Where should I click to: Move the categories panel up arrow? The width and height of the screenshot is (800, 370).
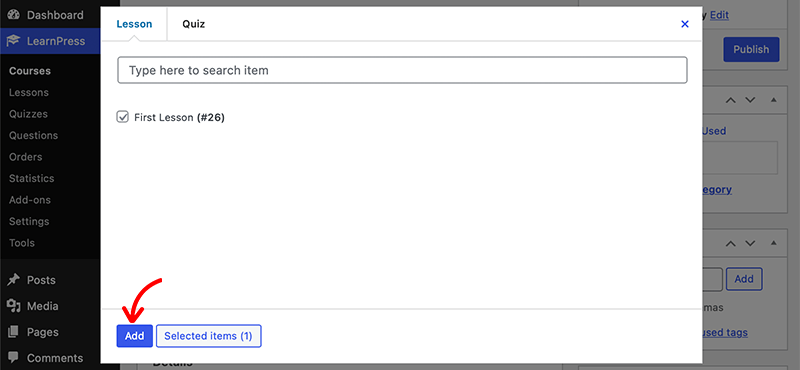click(731, 100)
